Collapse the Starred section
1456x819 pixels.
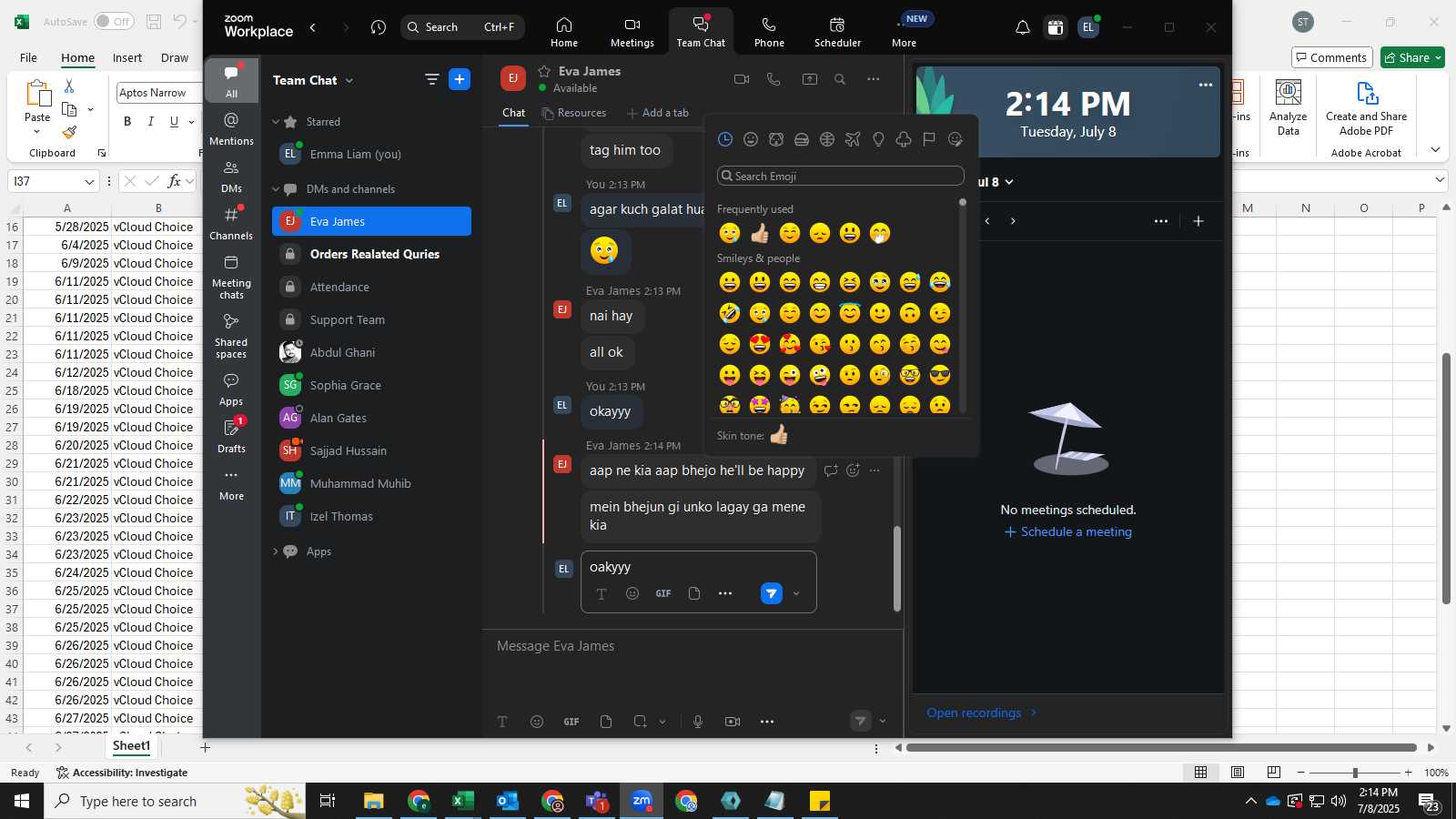click(276, 121)
